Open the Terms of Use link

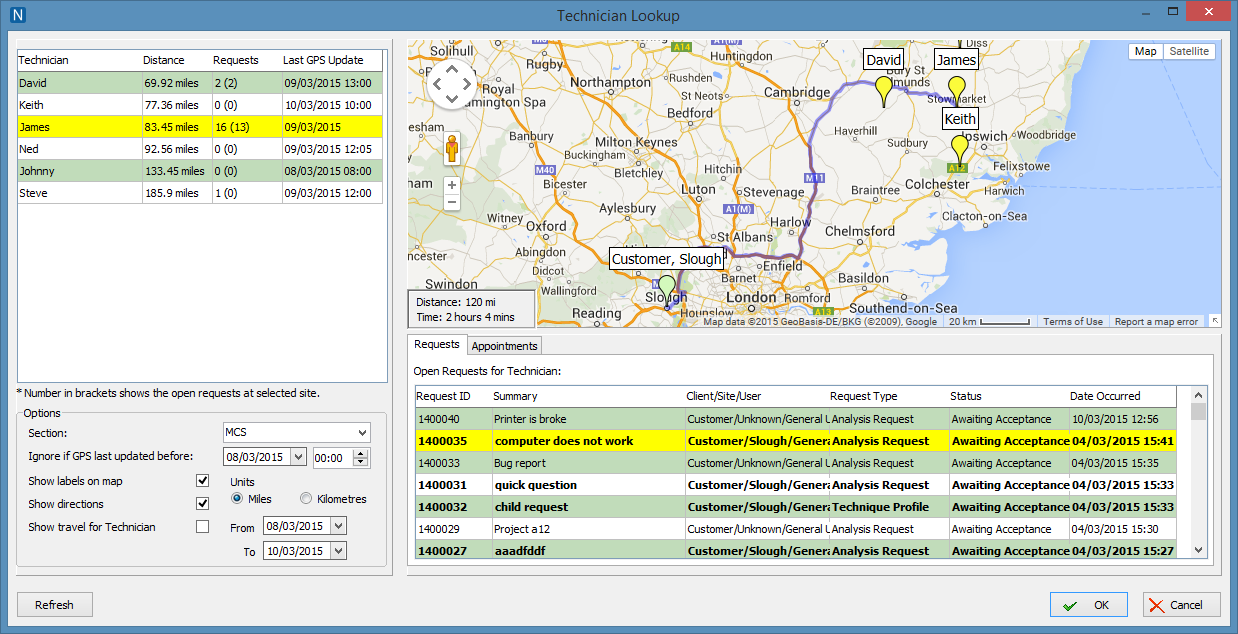pos(1073,322)
